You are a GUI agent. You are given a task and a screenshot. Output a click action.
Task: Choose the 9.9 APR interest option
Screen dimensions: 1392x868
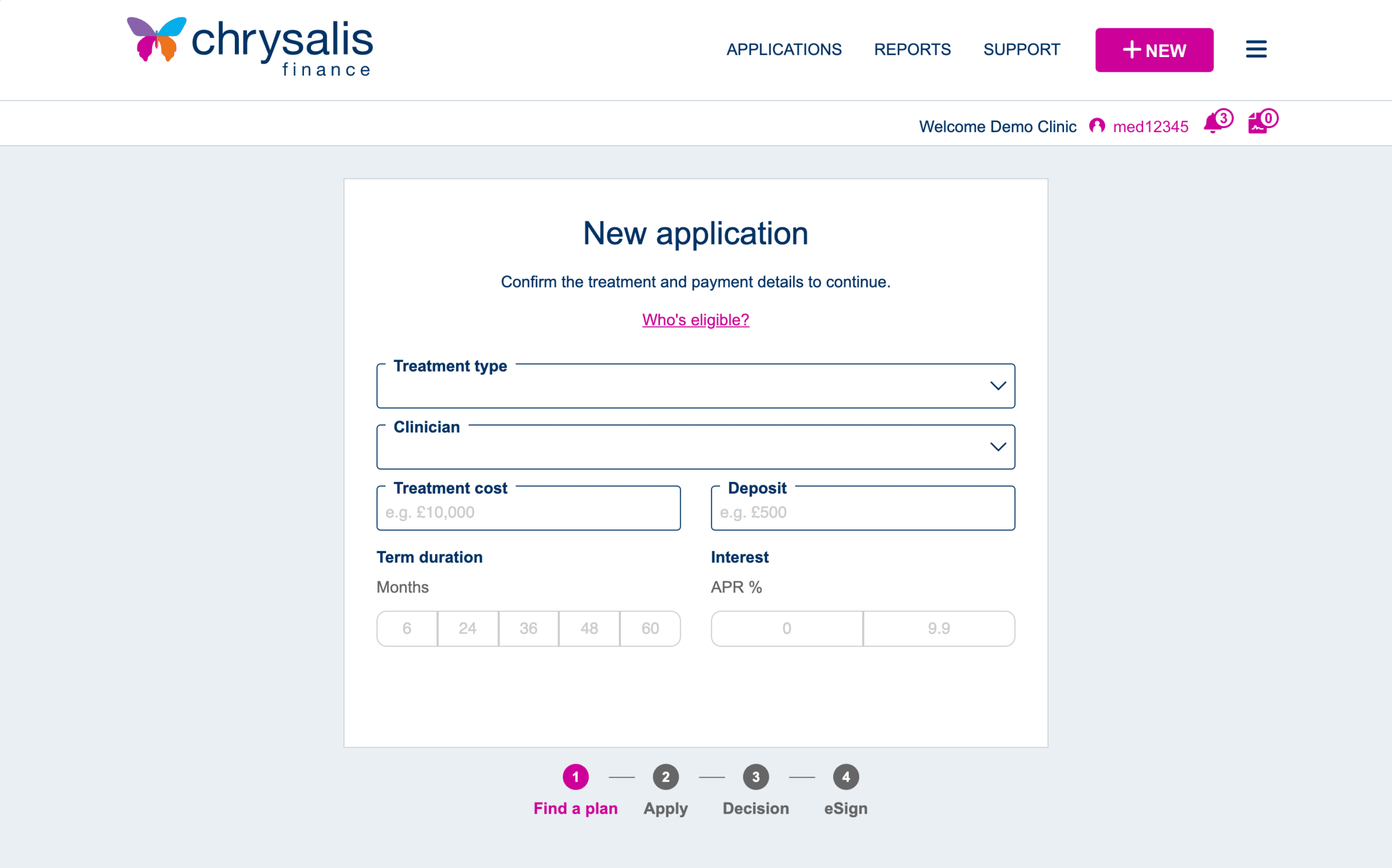pos(939,629)
